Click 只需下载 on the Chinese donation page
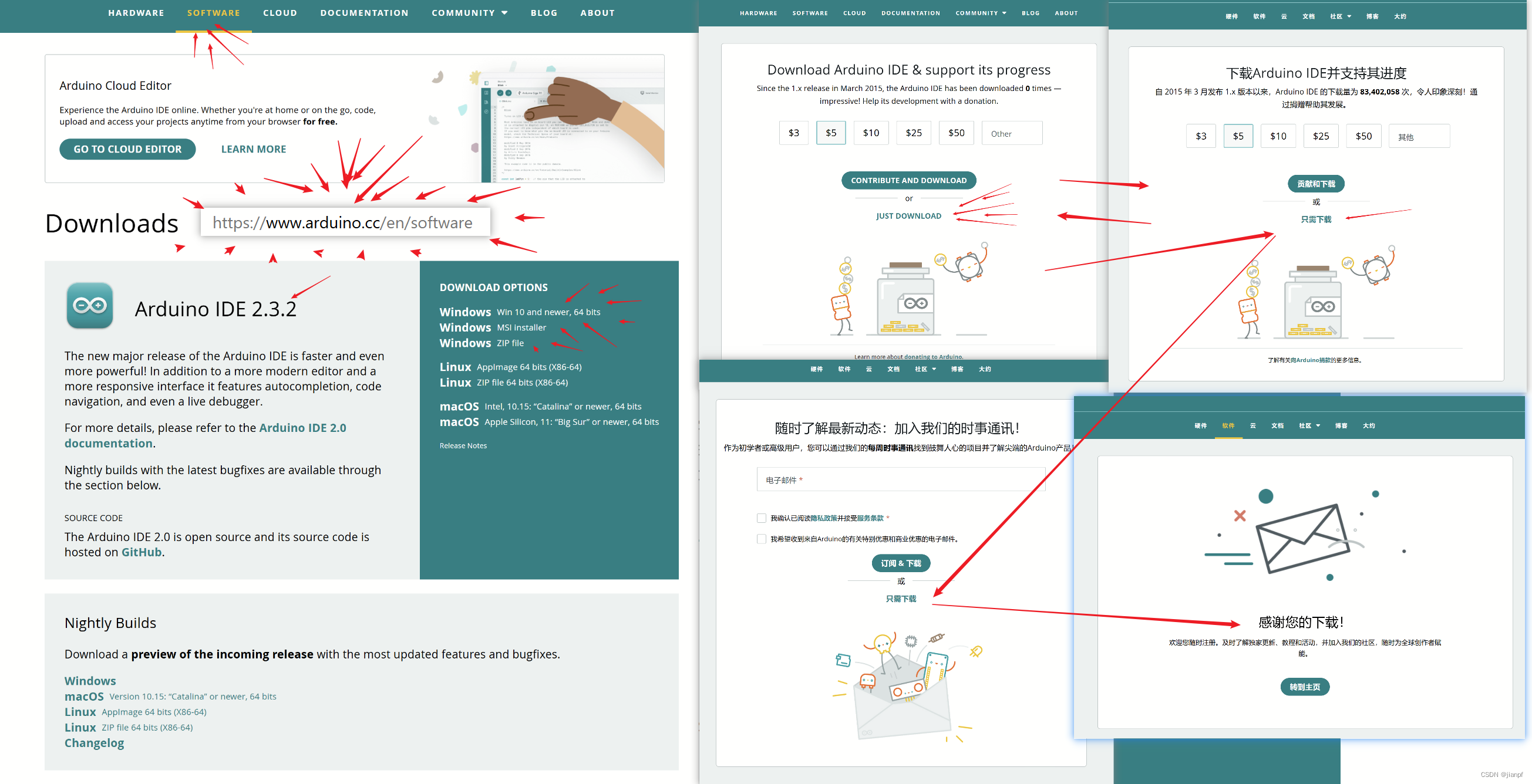 (x=1316, y=219)
